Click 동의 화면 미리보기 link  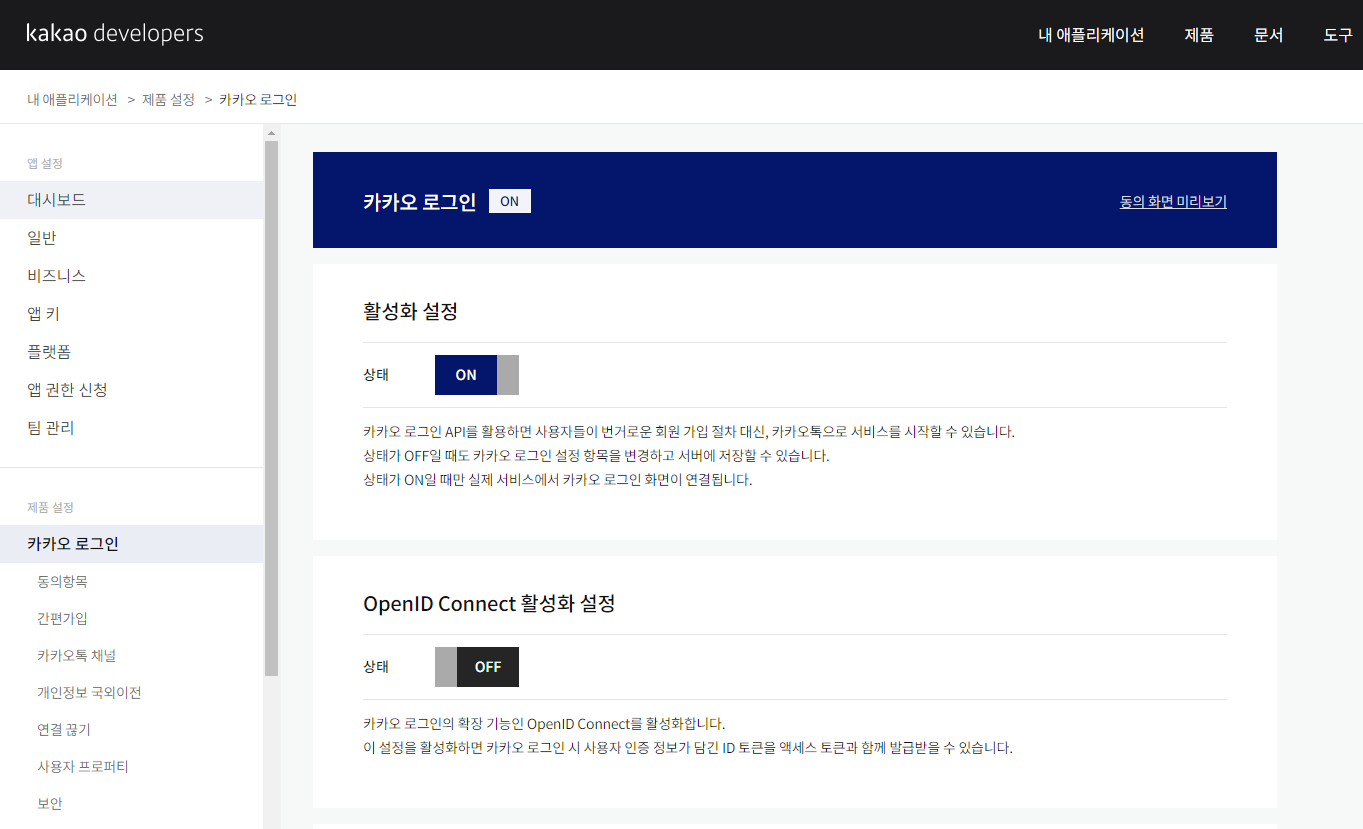(1173, 201)
